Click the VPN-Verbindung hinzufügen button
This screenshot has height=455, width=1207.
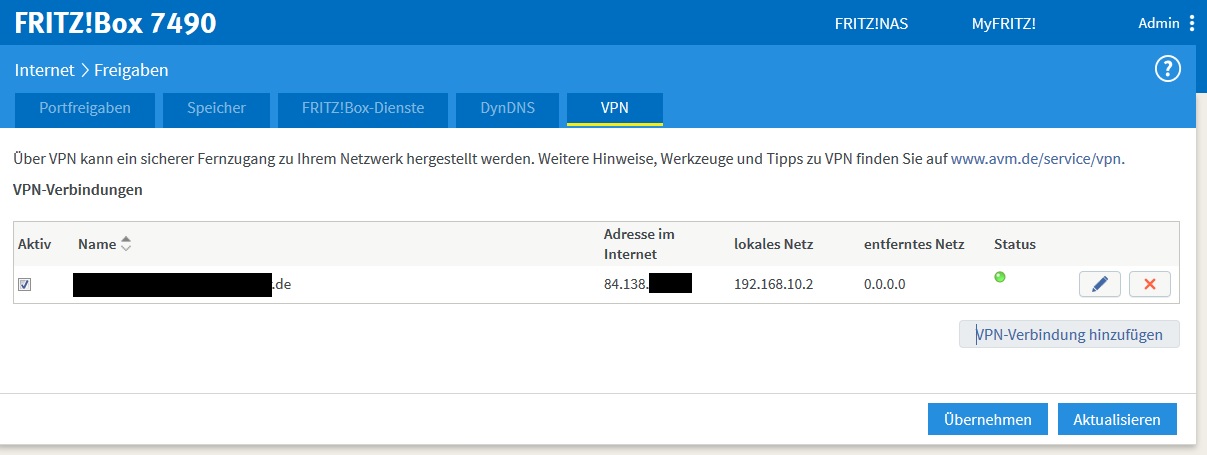1069,334
